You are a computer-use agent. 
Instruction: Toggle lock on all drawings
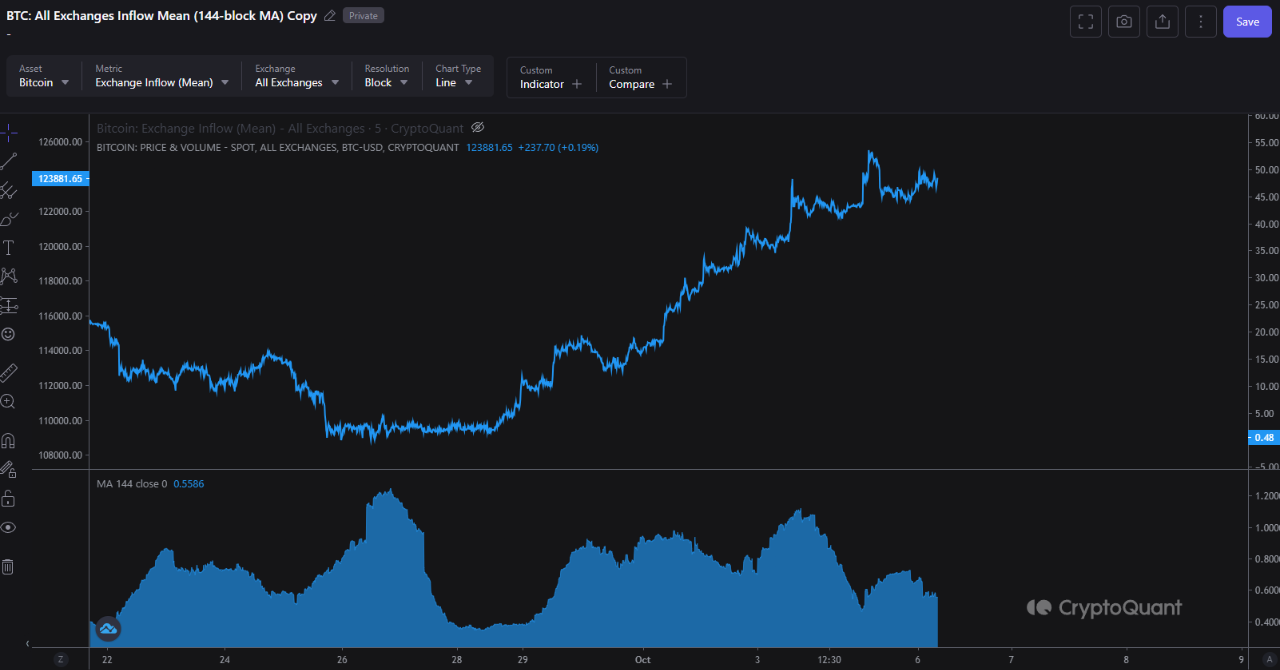coord(9,498)
